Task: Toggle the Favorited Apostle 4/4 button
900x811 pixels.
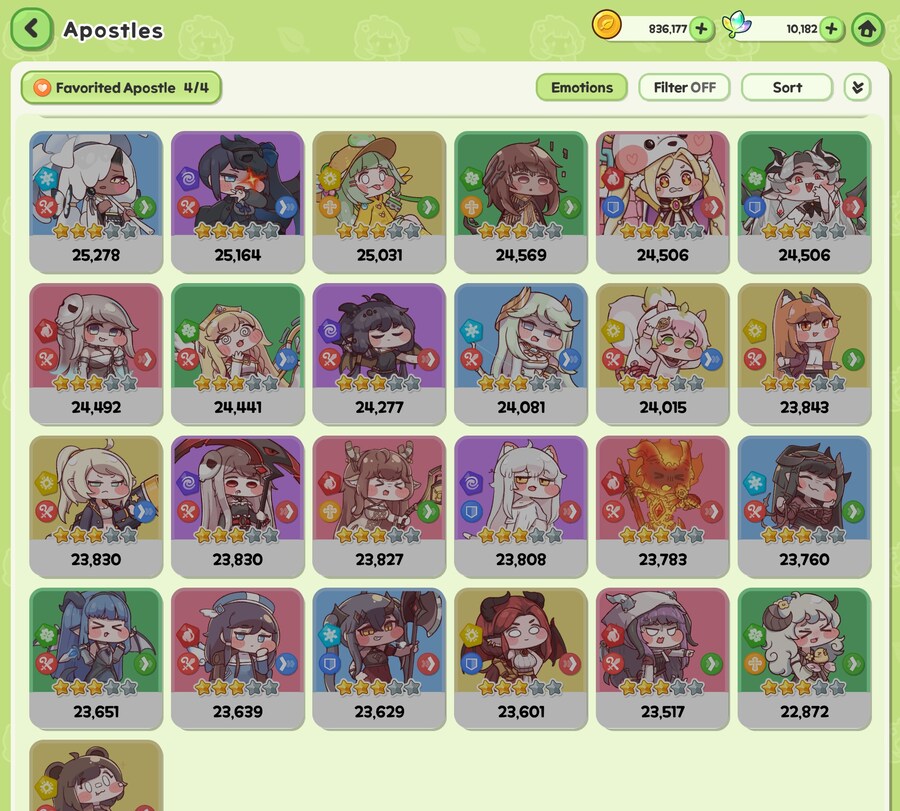Action: pos(121,88)
